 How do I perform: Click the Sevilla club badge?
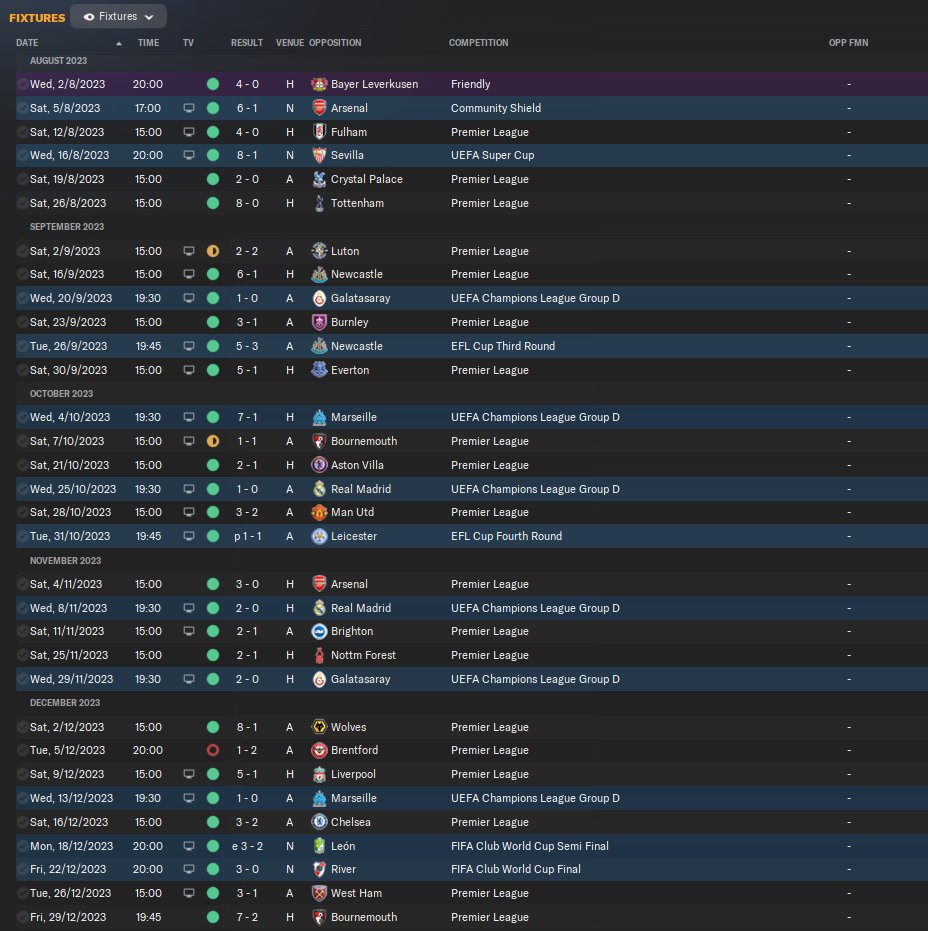click(319, 155)
